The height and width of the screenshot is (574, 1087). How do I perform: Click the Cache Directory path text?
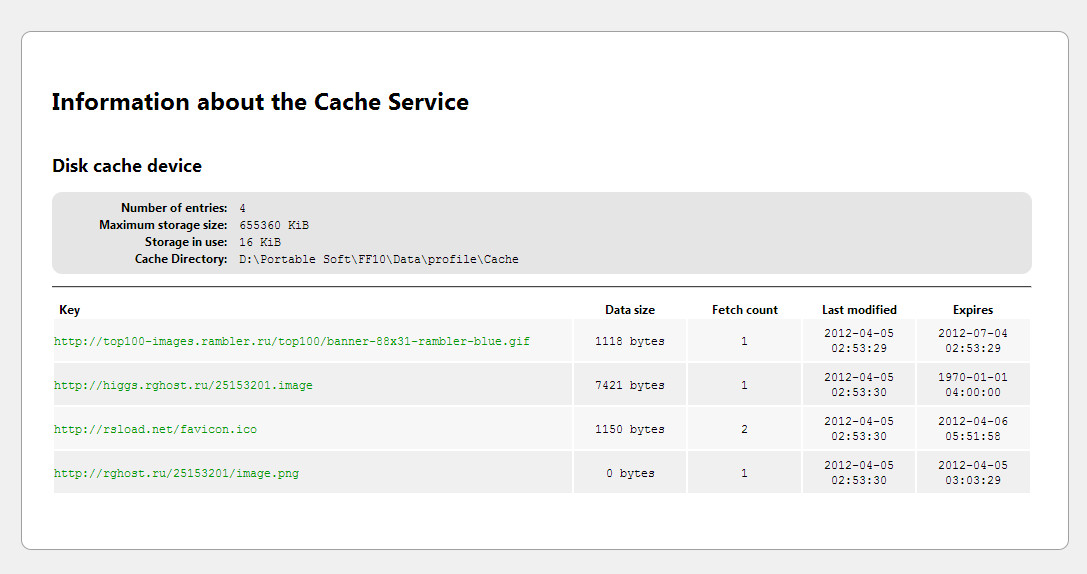tap(379, 260)
